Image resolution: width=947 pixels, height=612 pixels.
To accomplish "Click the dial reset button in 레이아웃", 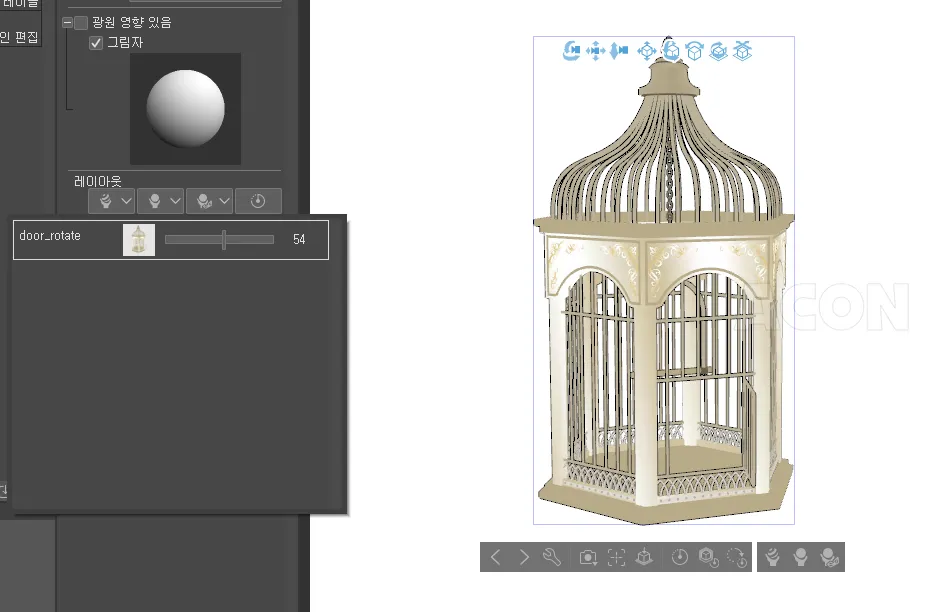I will coord(258,201).
